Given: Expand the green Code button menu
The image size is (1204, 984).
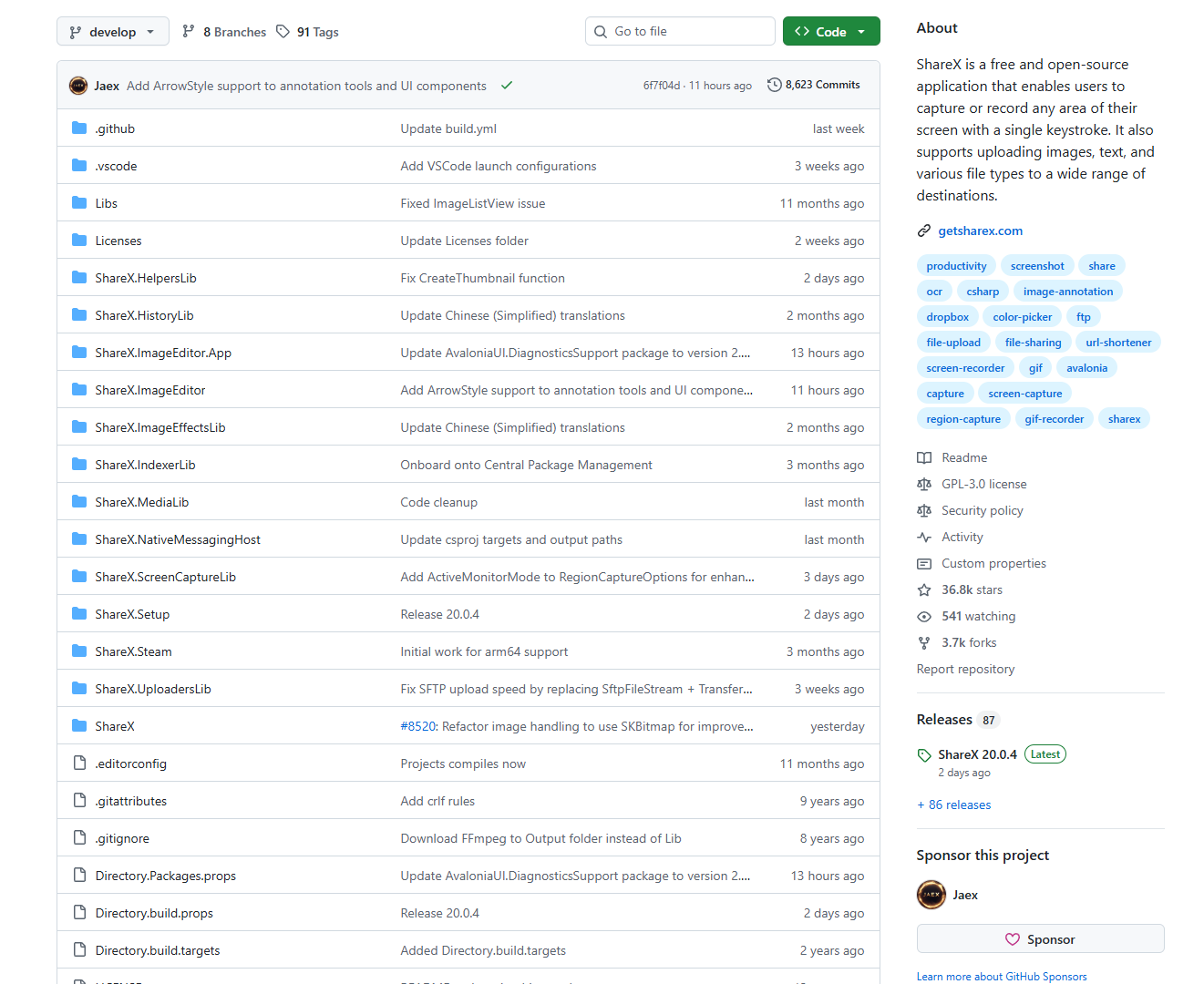Looking at the screenshot, I should [x=831, y=31].
